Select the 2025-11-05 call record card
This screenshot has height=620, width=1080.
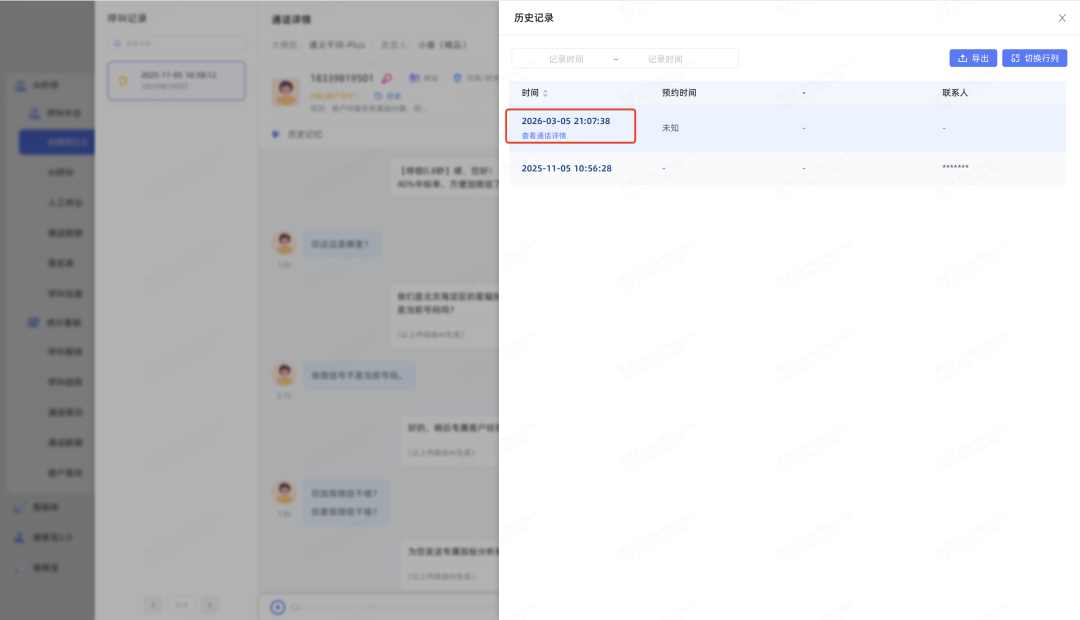pyautogui.click(x=176, y=81)
